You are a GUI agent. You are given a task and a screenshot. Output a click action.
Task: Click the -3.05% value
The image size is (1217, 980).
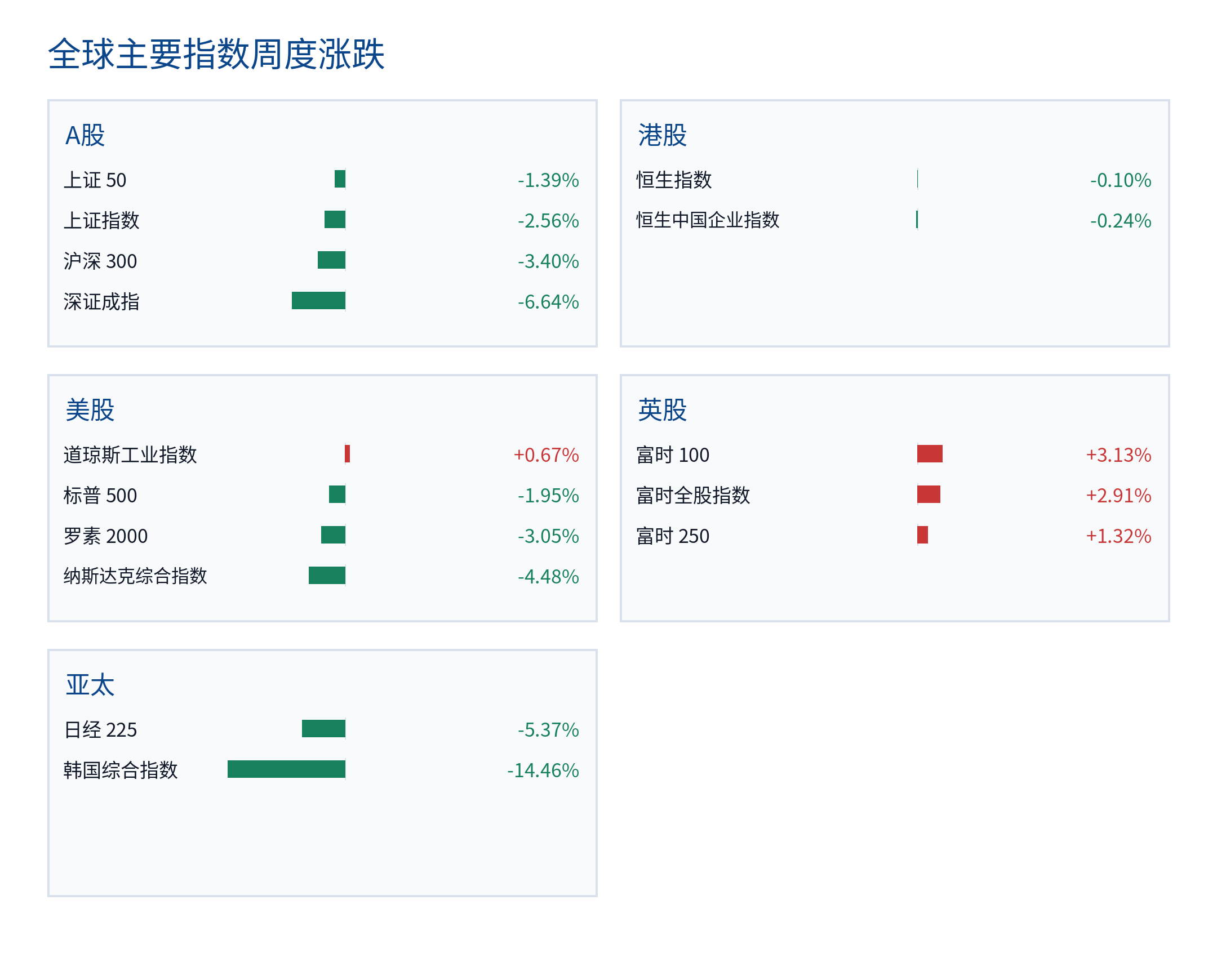pyautogui.click(x=548, y=536)
